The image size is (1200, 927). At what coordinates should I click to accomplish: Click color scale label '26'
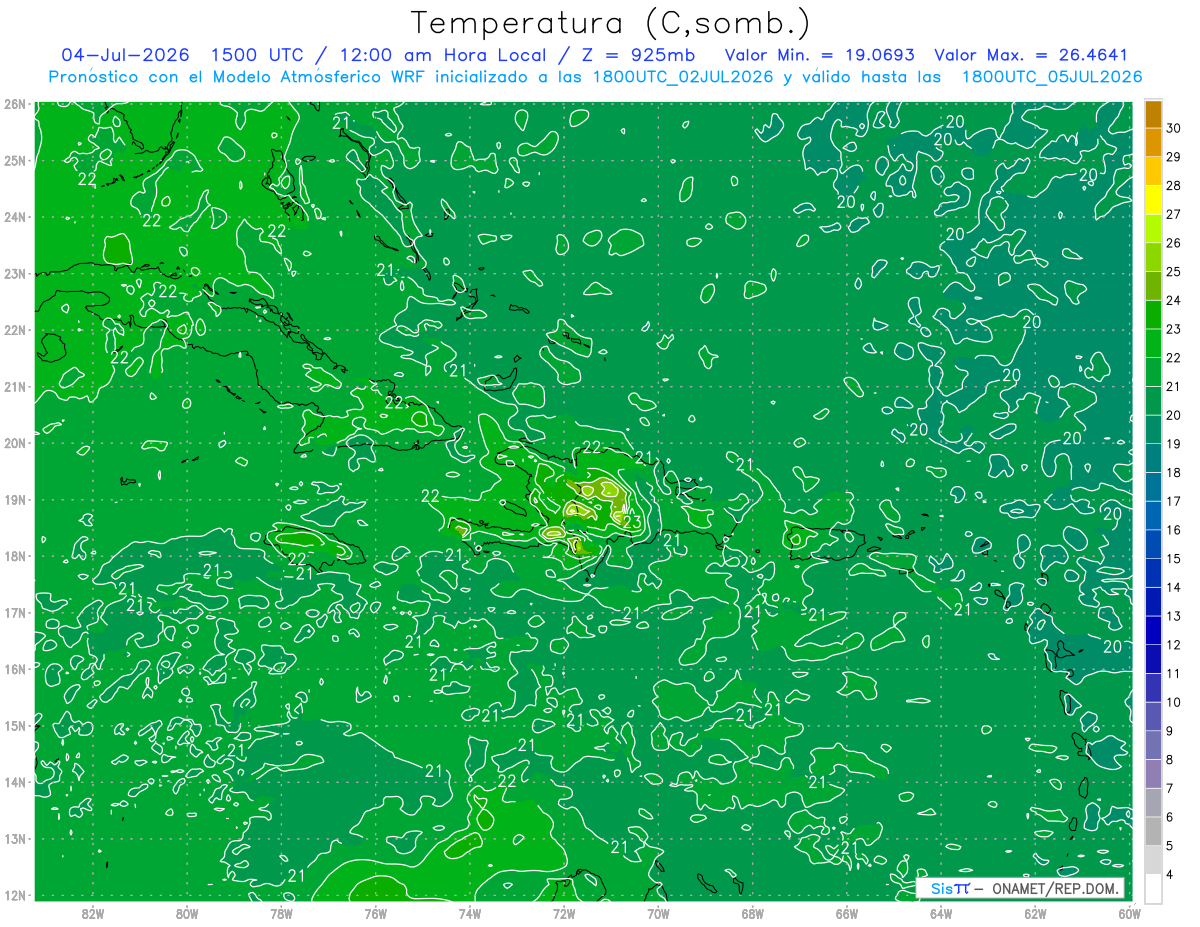pos(1173,242)
